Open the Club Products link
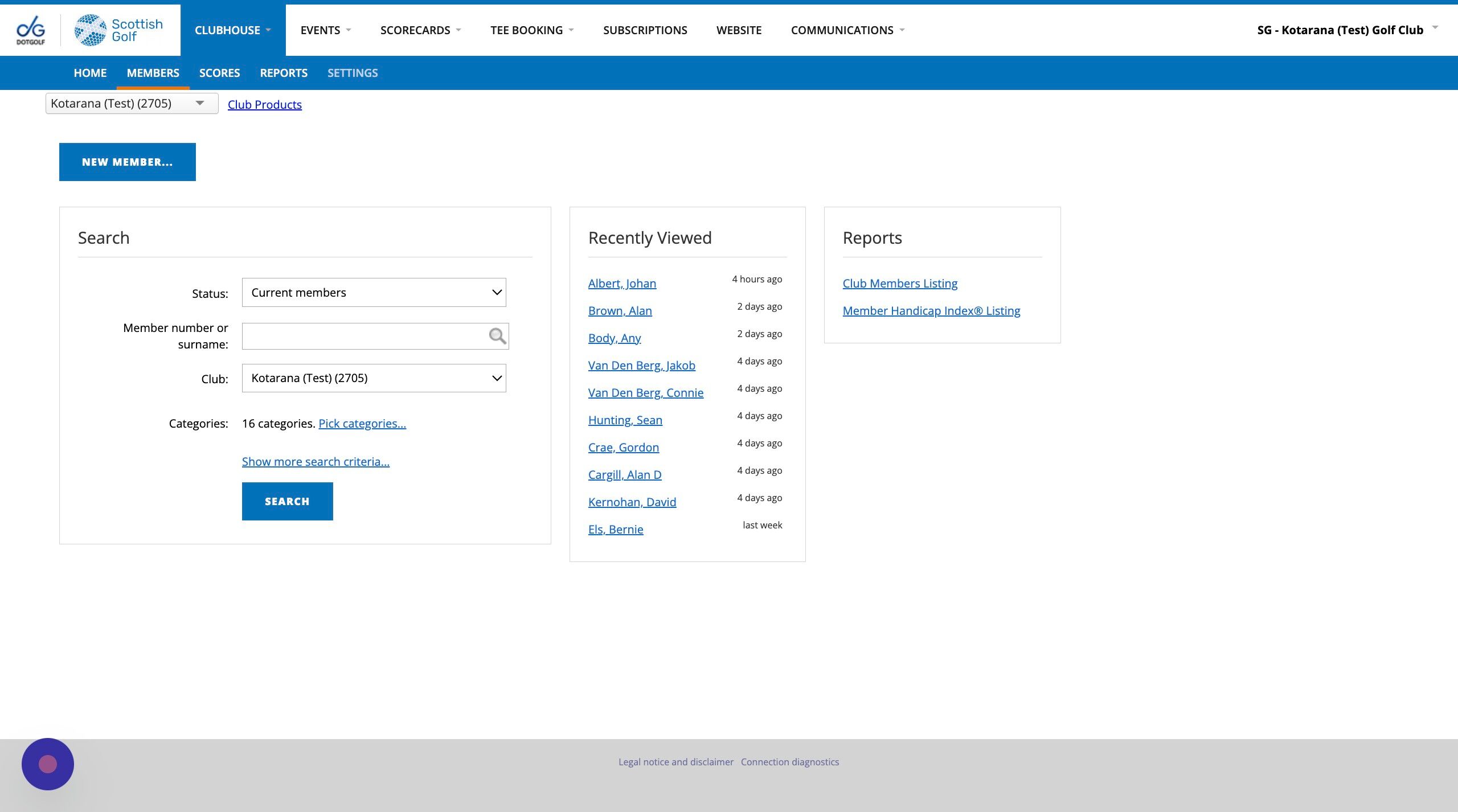Screen dimensions: 1458x812 pos(265,105)
